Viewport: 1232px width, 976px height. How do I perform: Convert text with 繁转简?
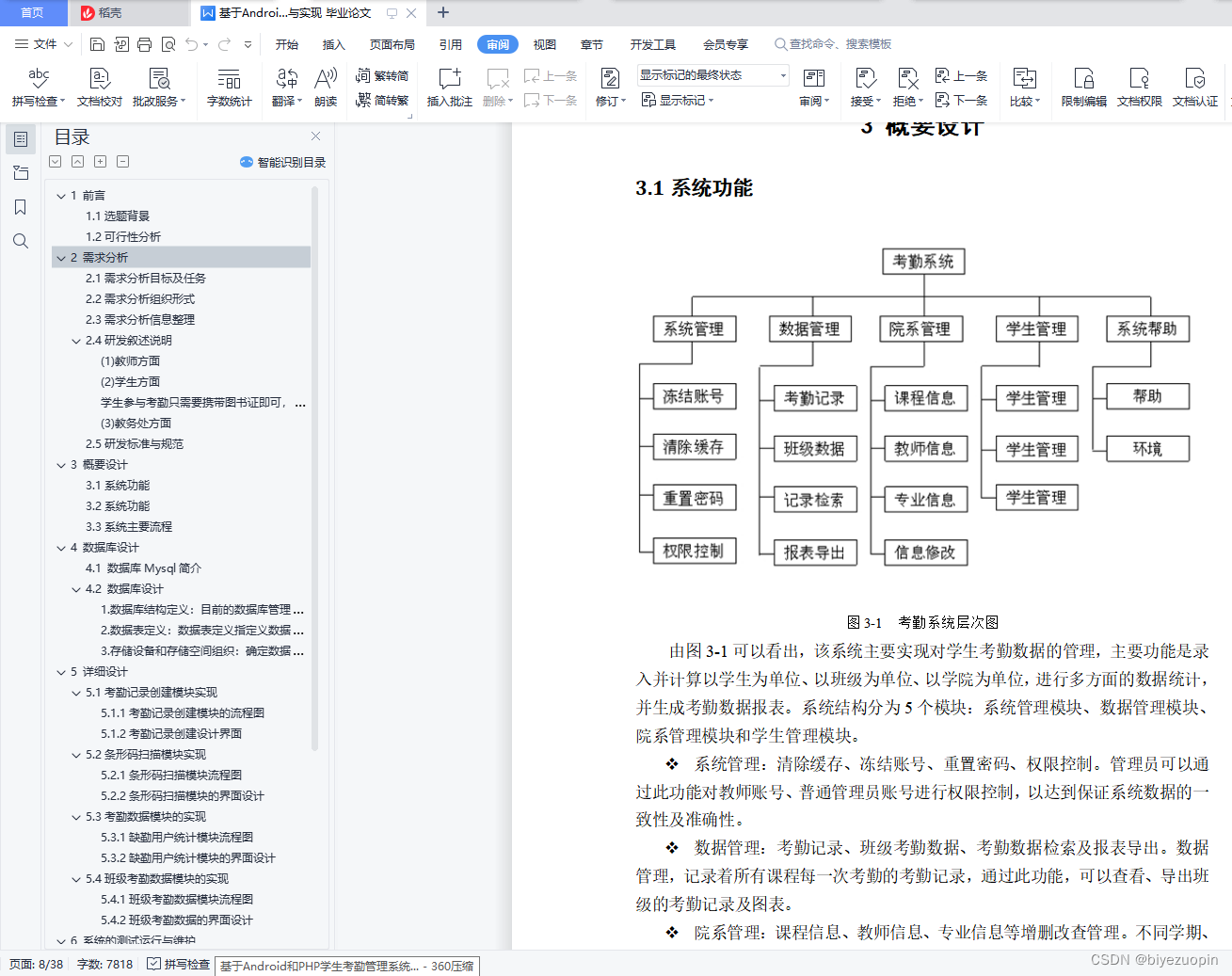coord(382,76)
